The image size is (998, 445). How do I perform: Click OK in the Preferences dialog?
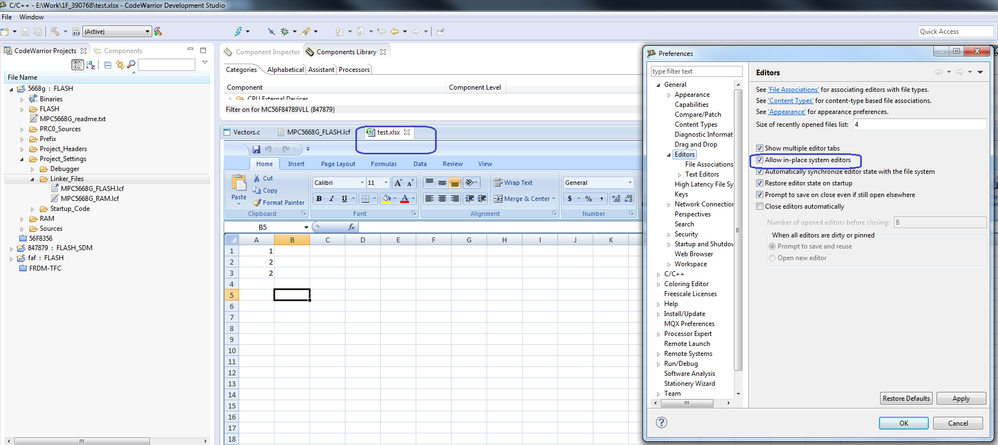point(904,423)
